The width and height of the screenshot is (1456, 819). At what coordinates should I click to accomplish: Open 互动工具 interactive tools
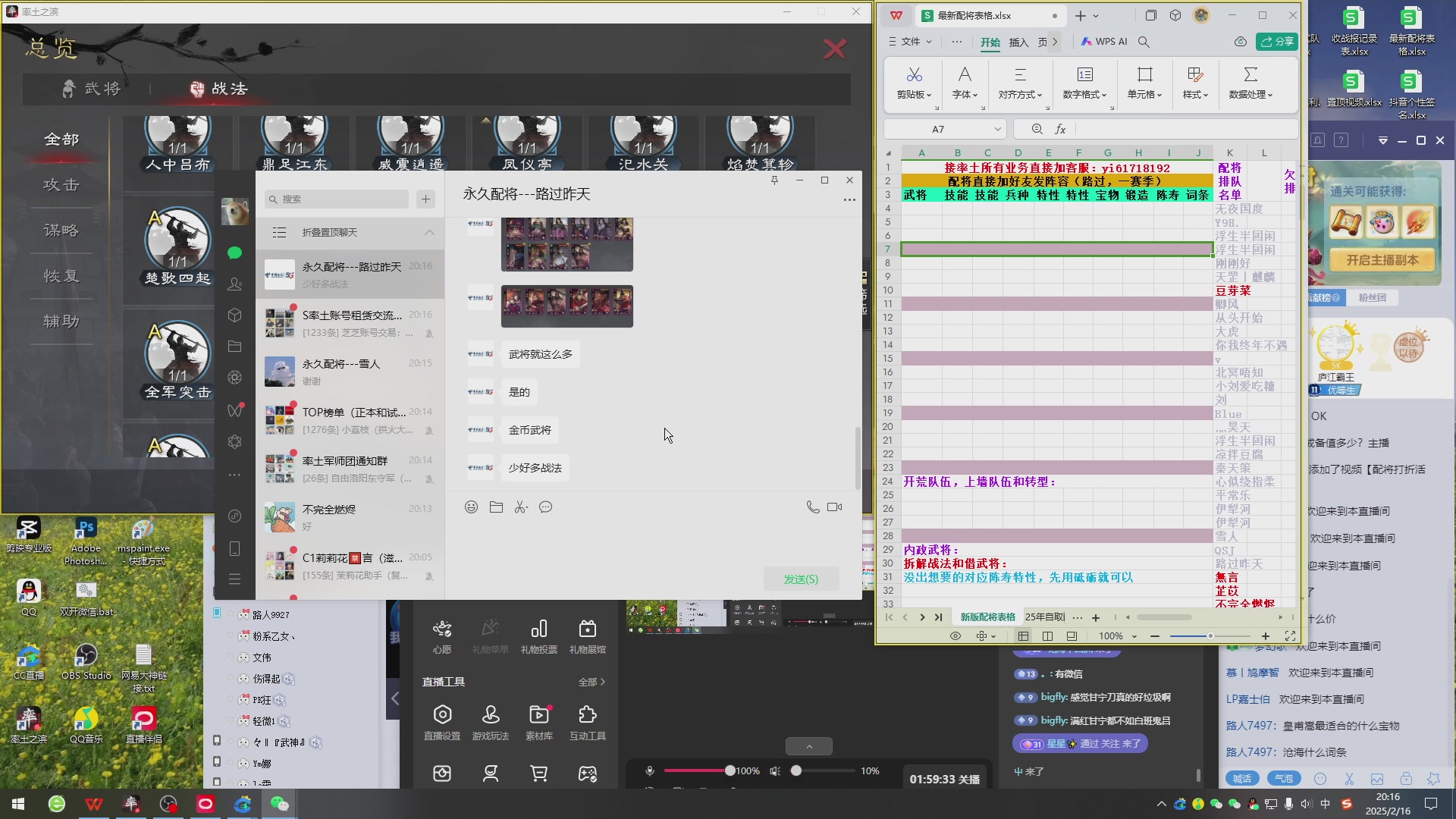pos(587,722)
